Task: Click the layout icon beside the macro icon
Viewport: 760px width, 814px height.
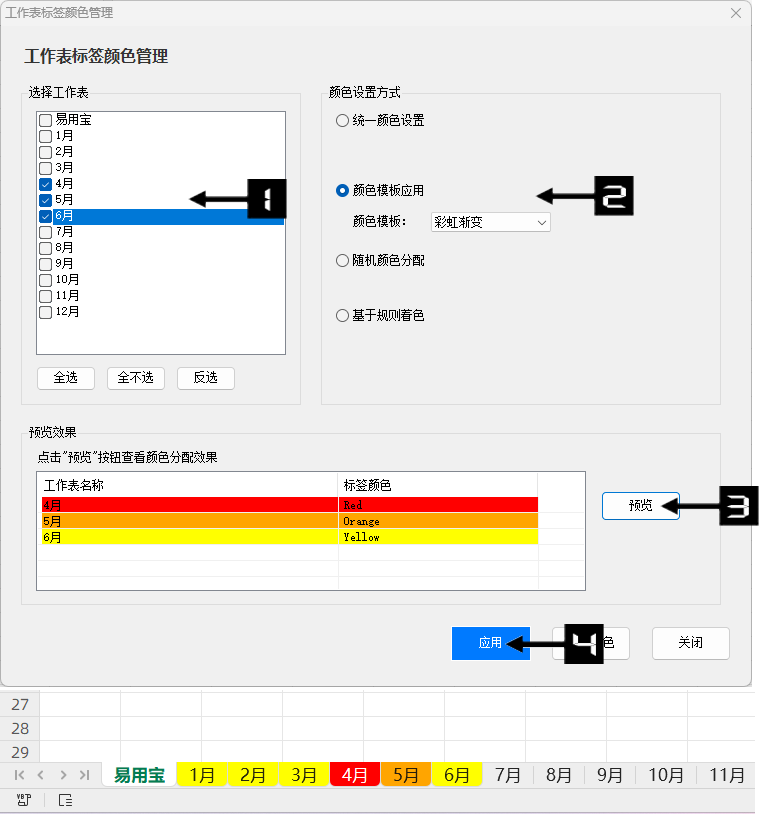Action: 66,800
